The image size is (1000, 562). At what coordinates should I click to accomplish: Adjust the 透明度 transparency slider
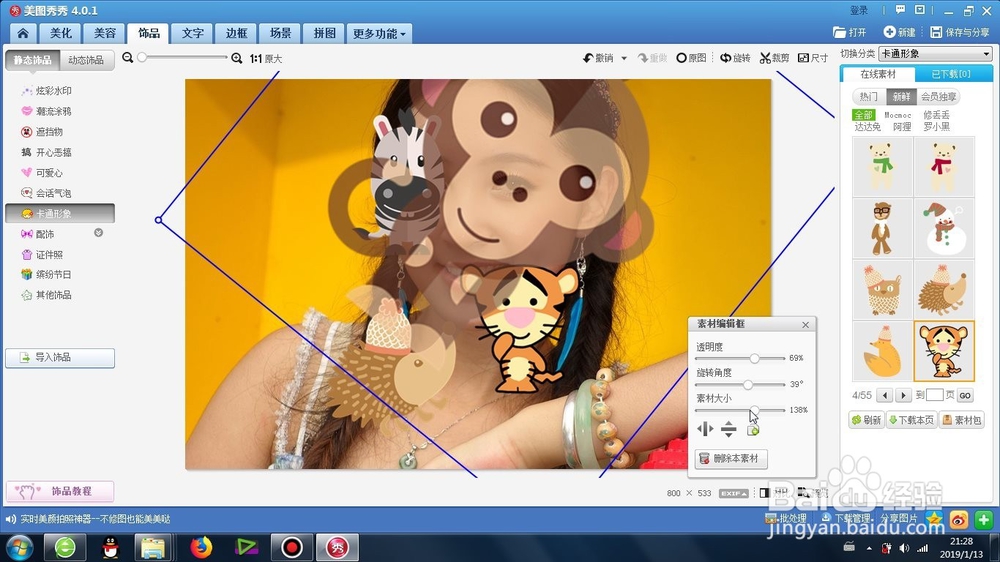pos(754,358)
